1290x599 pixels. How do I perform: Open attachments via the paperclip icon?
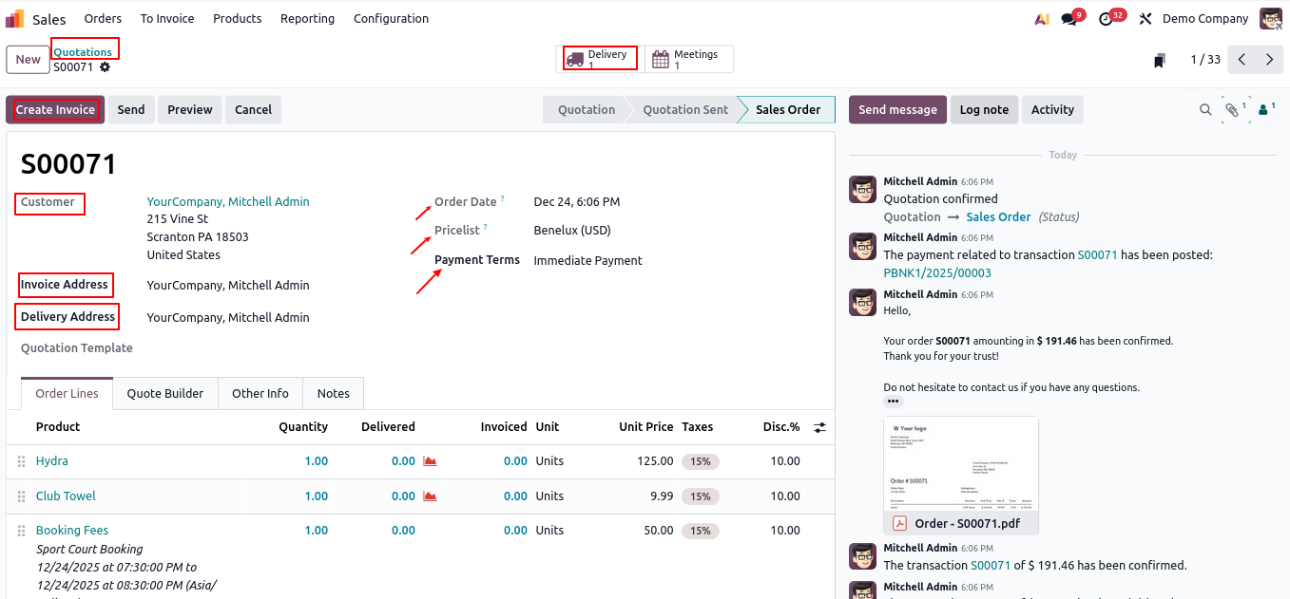[1233, 110]
